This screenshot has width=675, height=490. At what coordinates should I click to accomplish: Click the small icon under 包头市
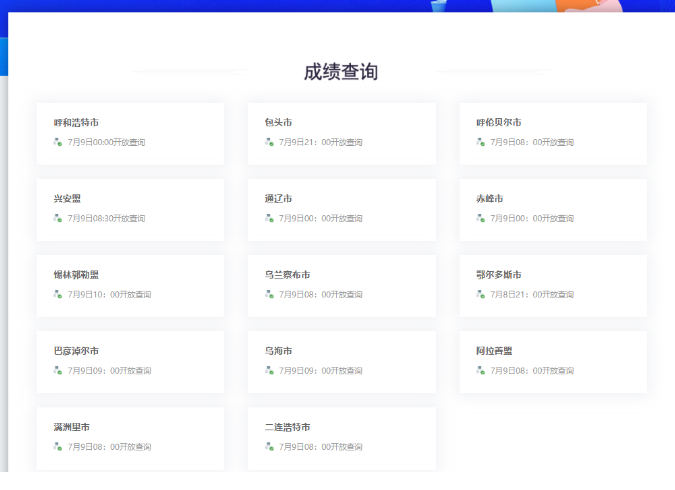click(269, 142)
